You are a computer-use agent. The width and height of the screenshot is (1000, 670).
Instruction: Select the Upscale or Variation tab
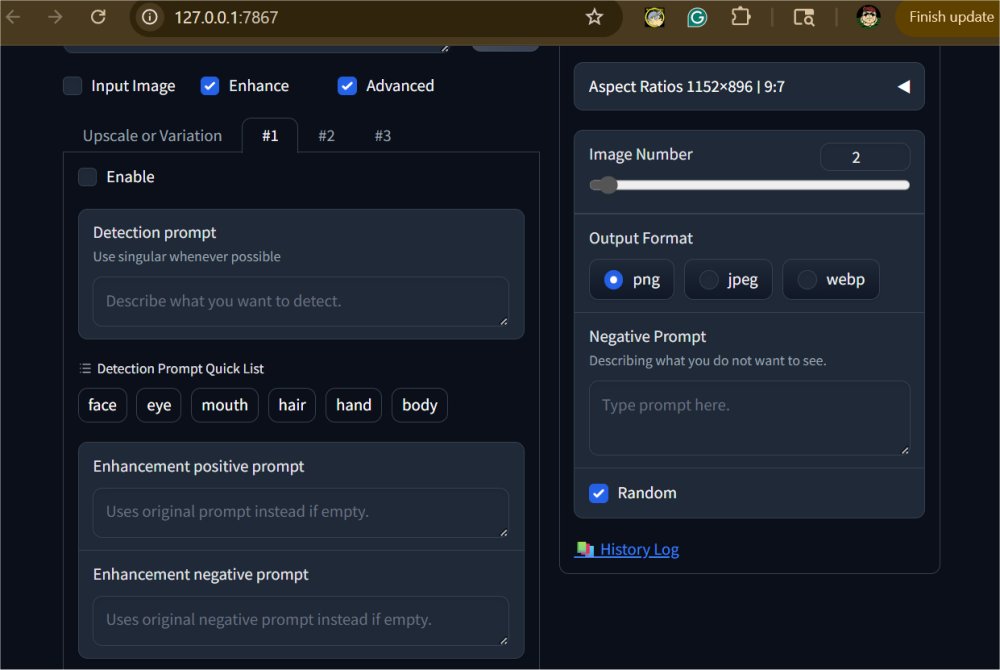click(x=151, y=135)
